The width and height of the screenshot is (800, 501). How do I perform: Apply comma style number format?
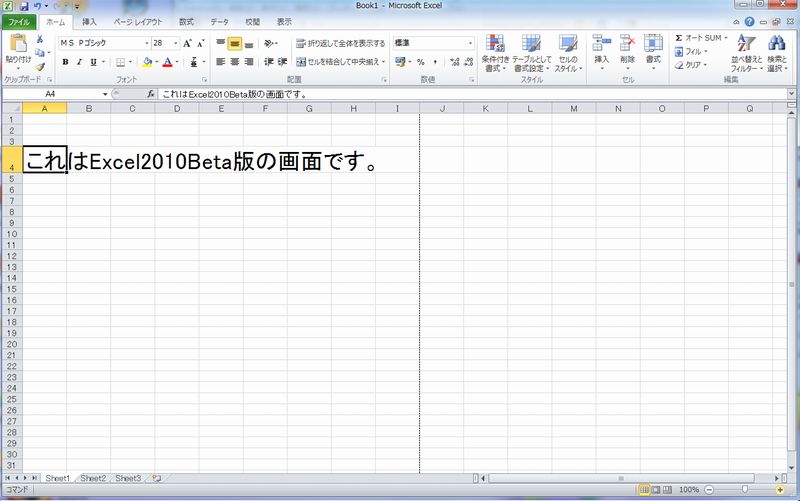click(435, 62)
